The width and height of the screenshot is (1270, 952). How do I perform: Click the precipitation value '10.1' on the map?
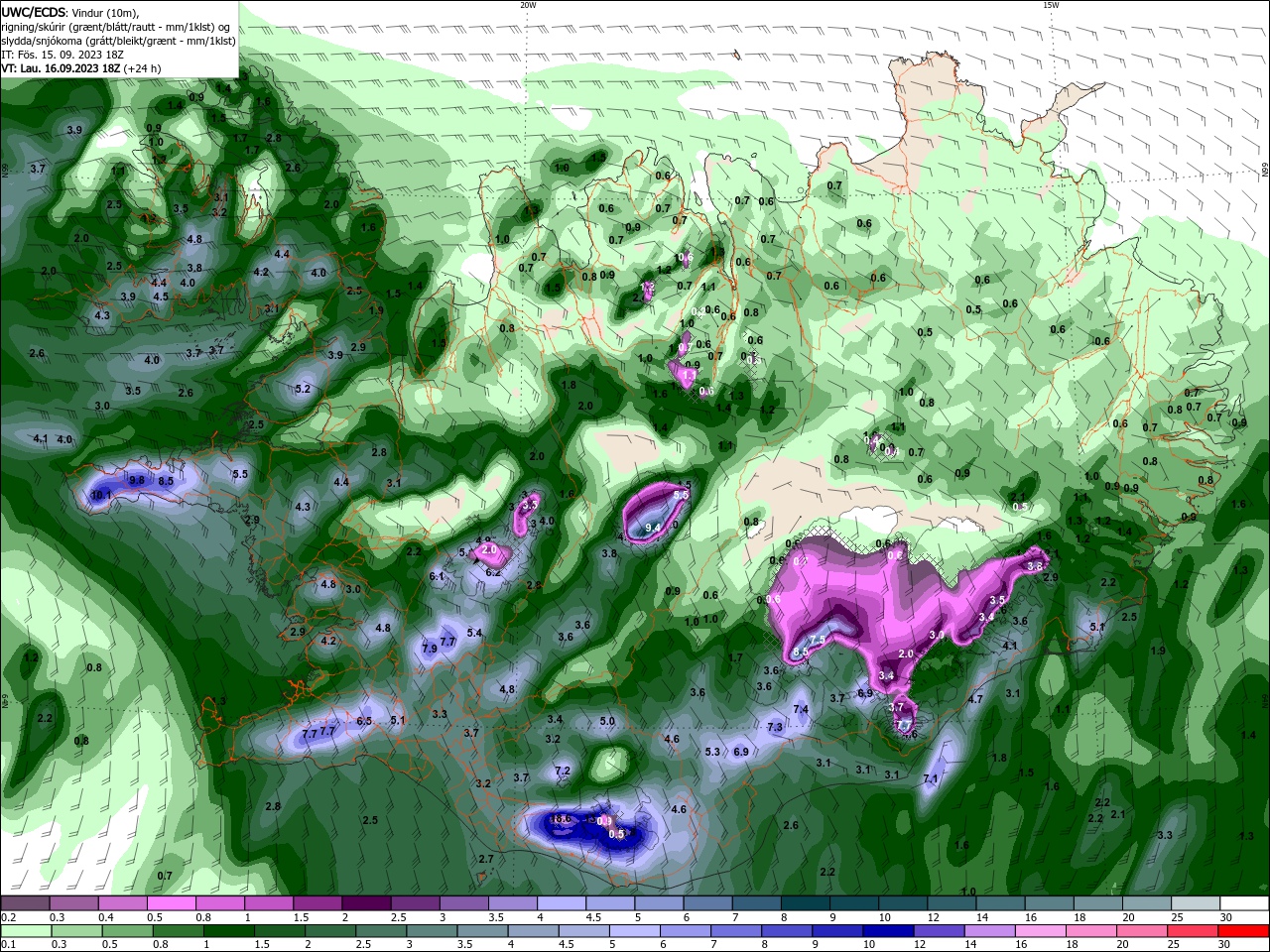[x=100, y=494]
